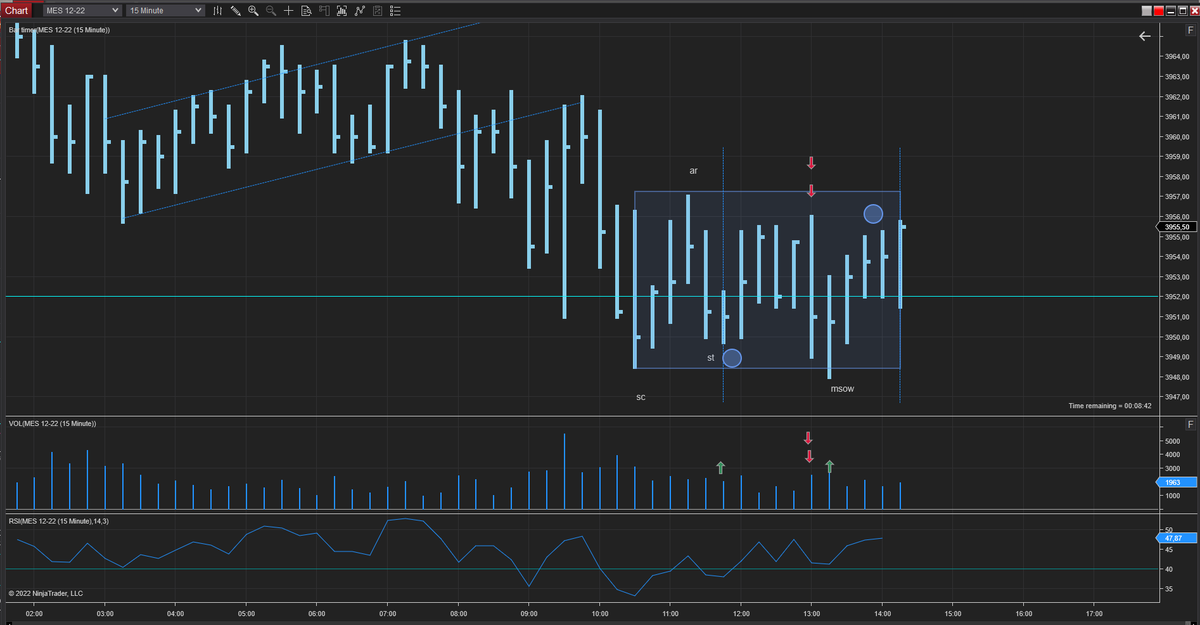The width and height of the screenshot is (1200, 625).
Task: Select the blue circle next to st label
Action: [x=732, y=358]
